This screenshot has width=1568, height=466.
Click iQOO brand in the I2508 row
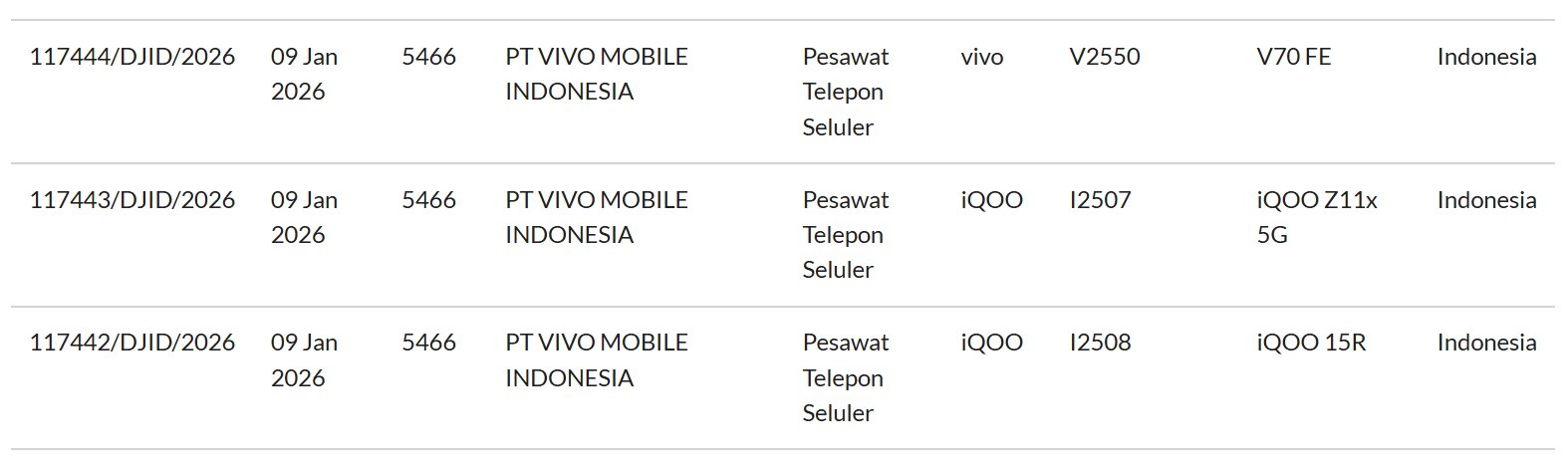coord(991,343)
